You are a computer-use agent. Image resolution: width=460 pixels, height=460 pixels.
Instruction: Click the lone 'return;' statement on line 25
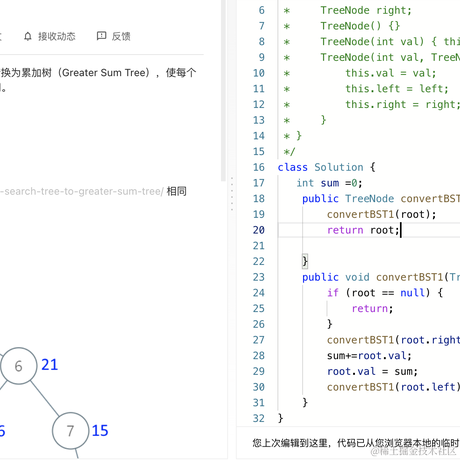coord(372,308)
